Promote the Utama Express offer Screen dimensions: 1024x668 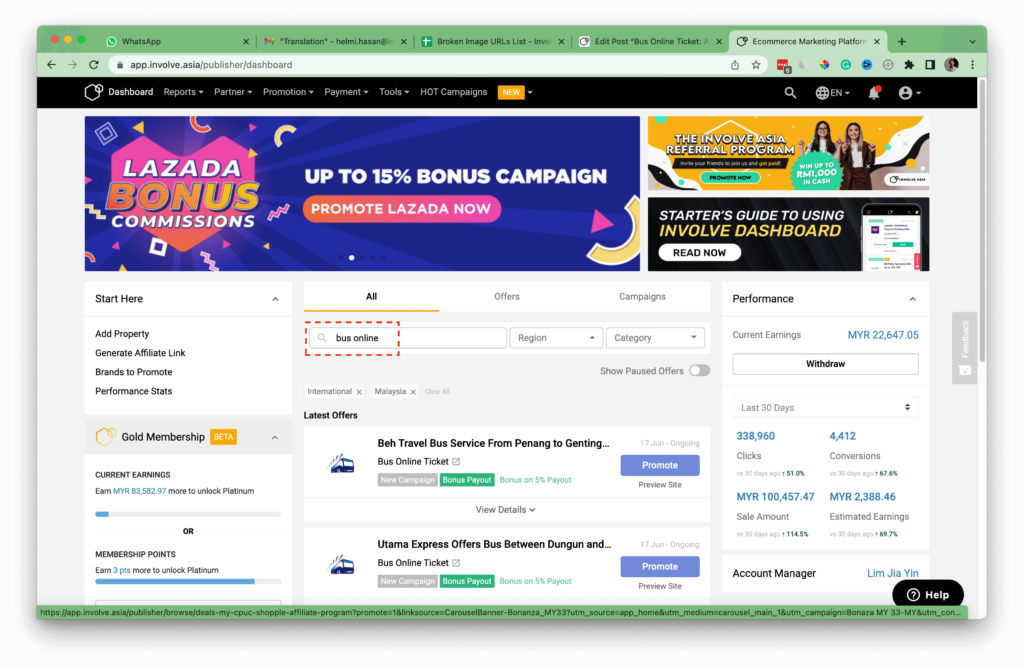point(660,566)
